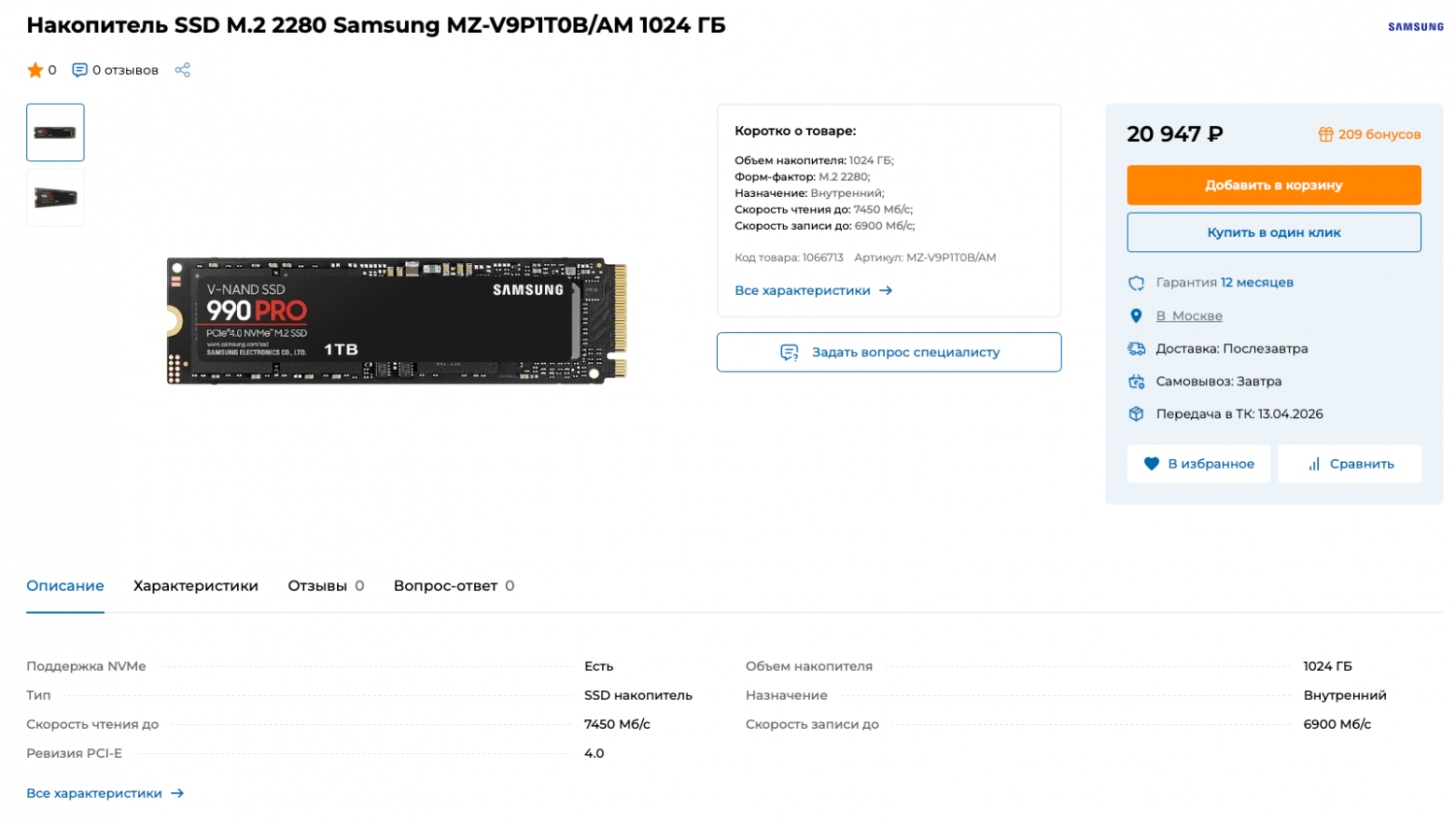
Task: Add to favorites with В избранное heart
Action: pos(1198,464)
